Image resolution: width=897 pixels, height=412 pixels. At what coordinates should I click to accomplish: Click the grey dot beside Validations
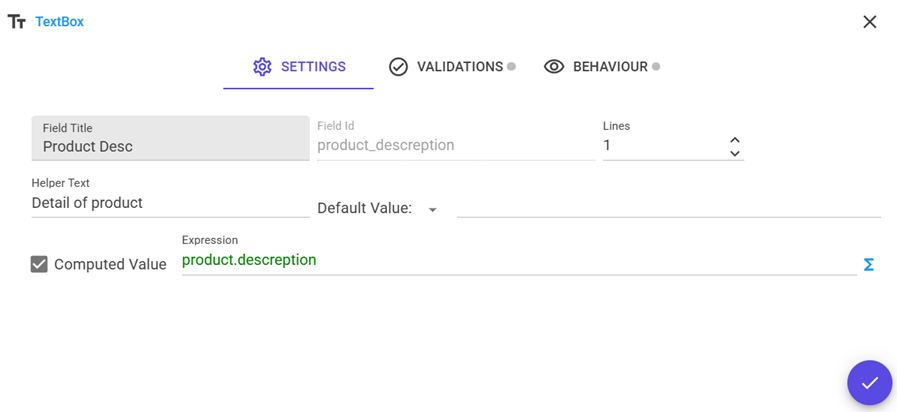[511, 67]
